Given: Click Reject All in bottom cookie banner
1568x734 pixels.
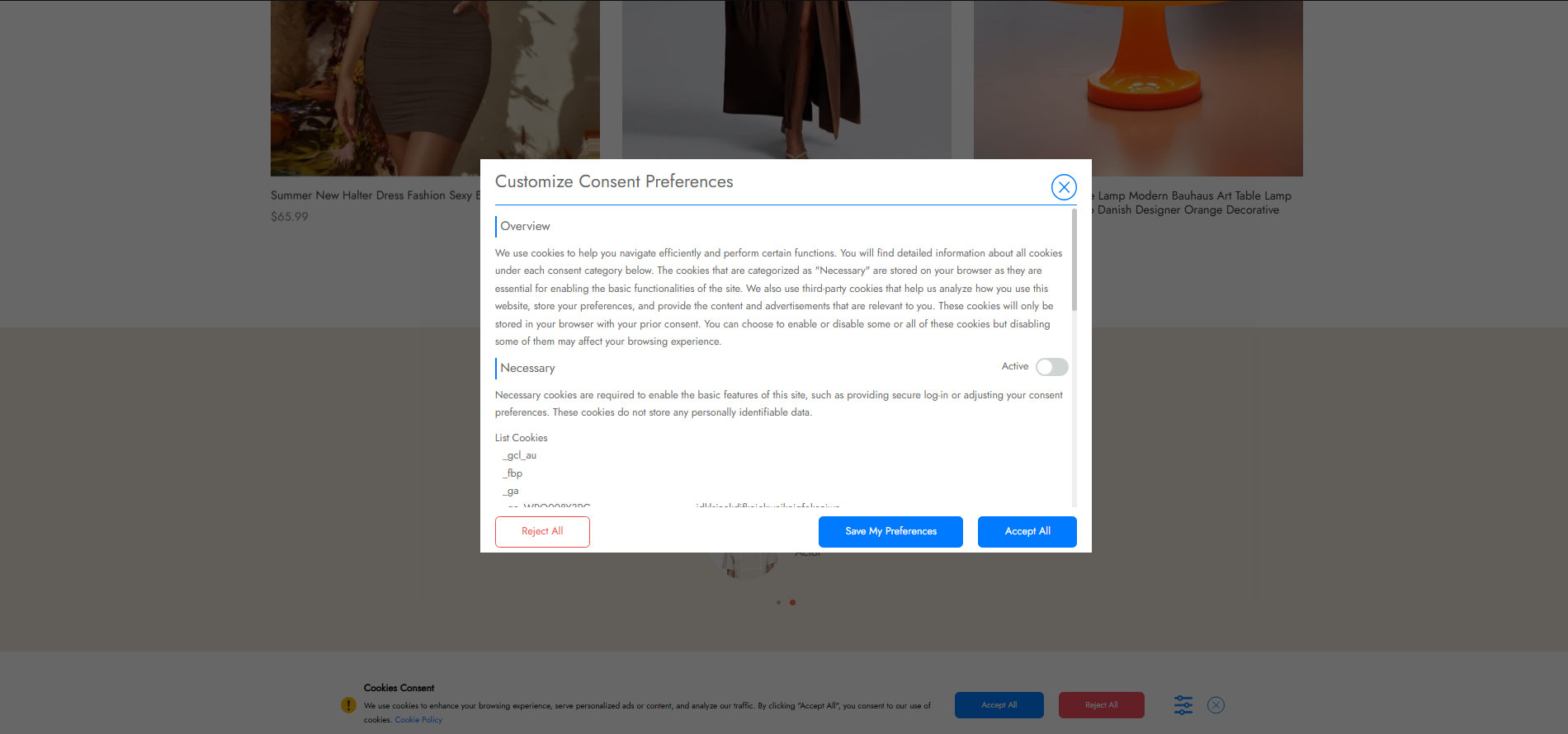Looking at the screenshot, I should (1102, 705).
